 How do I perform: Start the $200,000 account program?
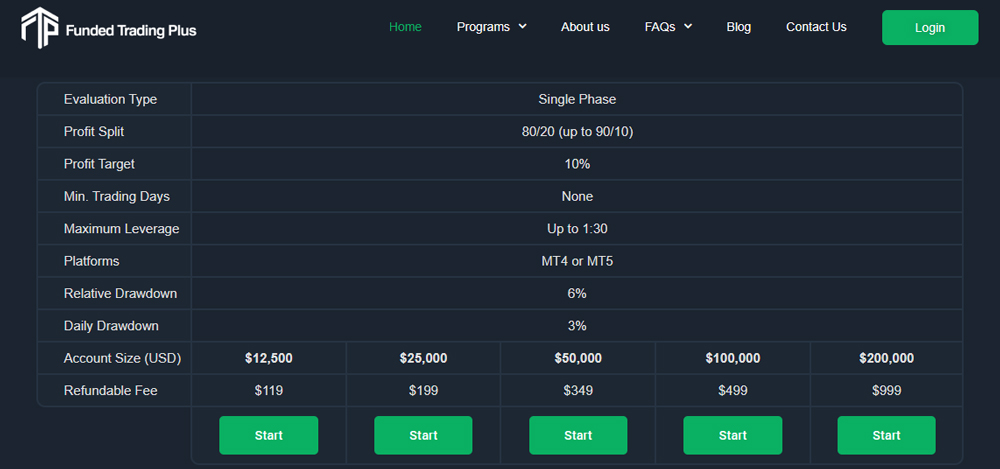[x=886, y=436]
